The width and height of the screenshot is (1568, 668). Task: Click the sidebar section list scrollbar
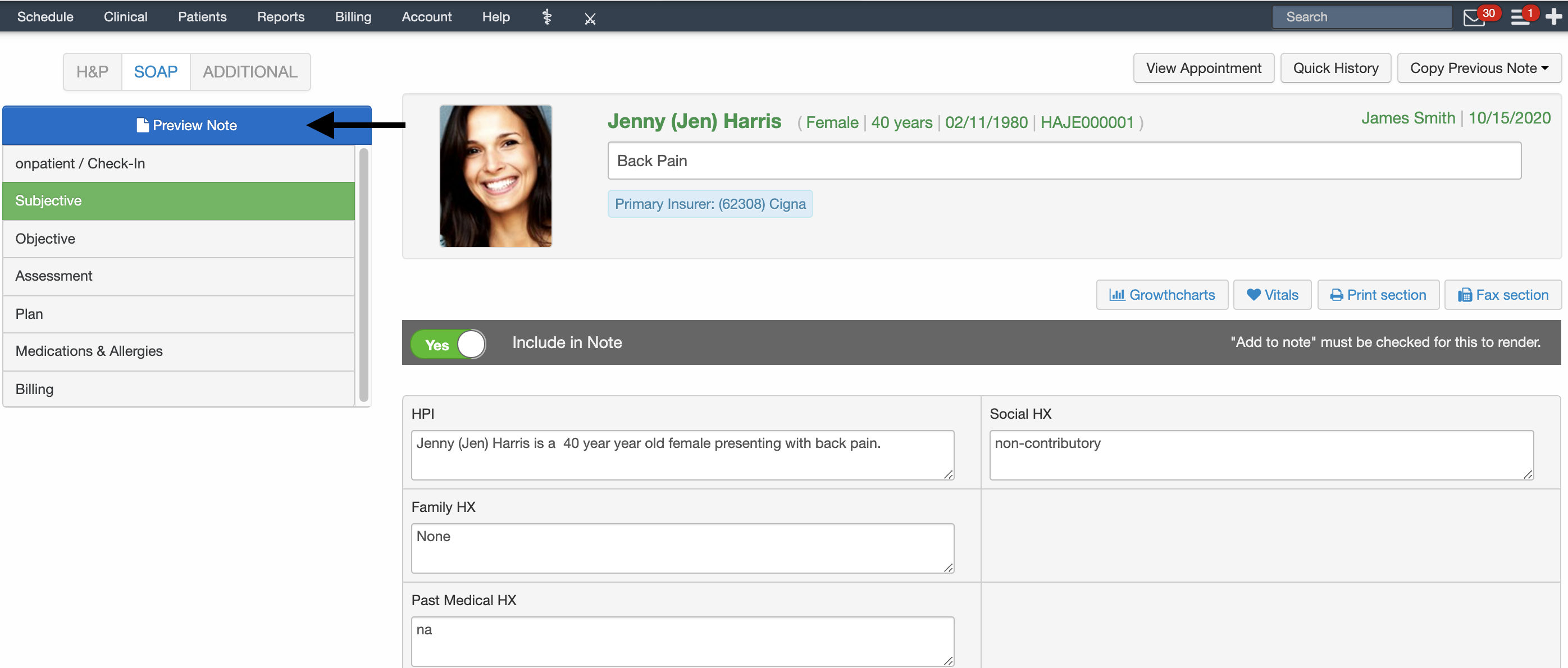(363, 275)
